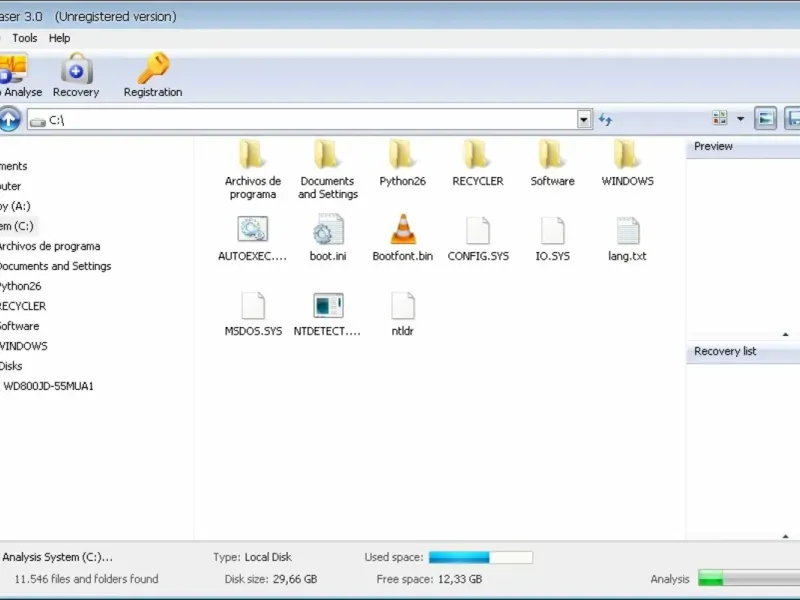Toggle the preview pane button

click(765, 118)
